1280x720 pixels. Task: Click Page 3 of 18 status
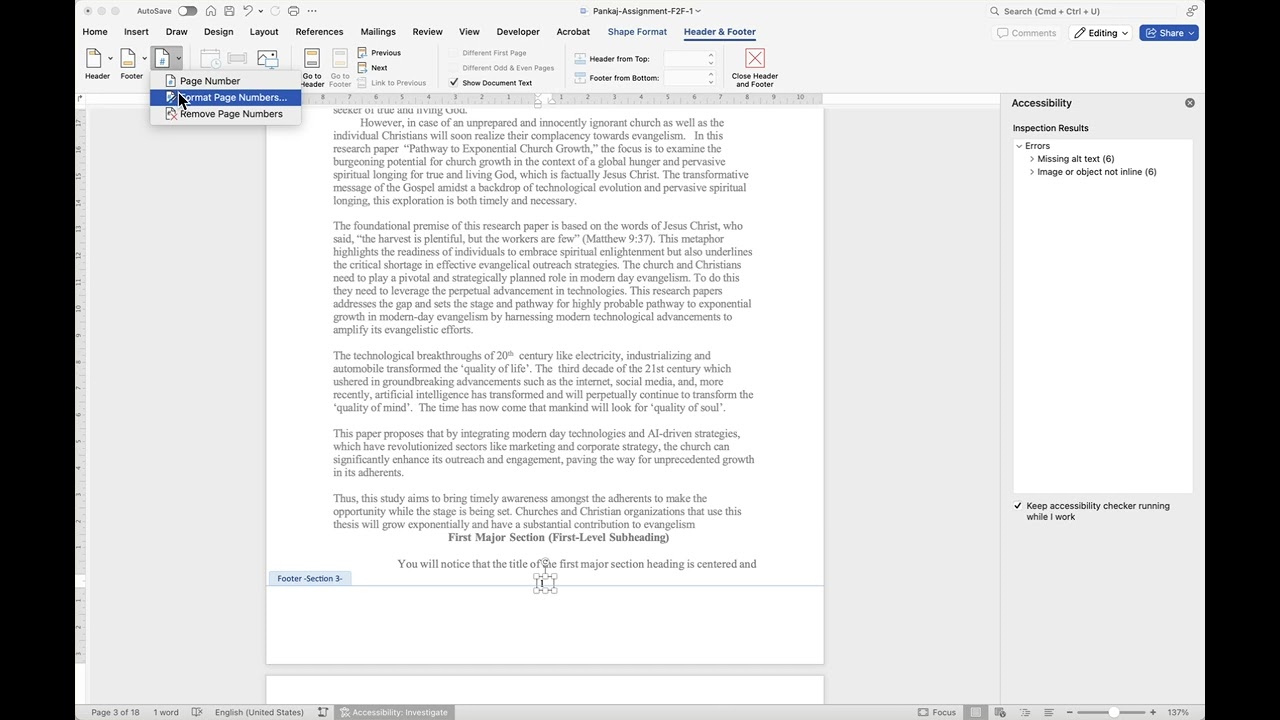pos(115,712)
